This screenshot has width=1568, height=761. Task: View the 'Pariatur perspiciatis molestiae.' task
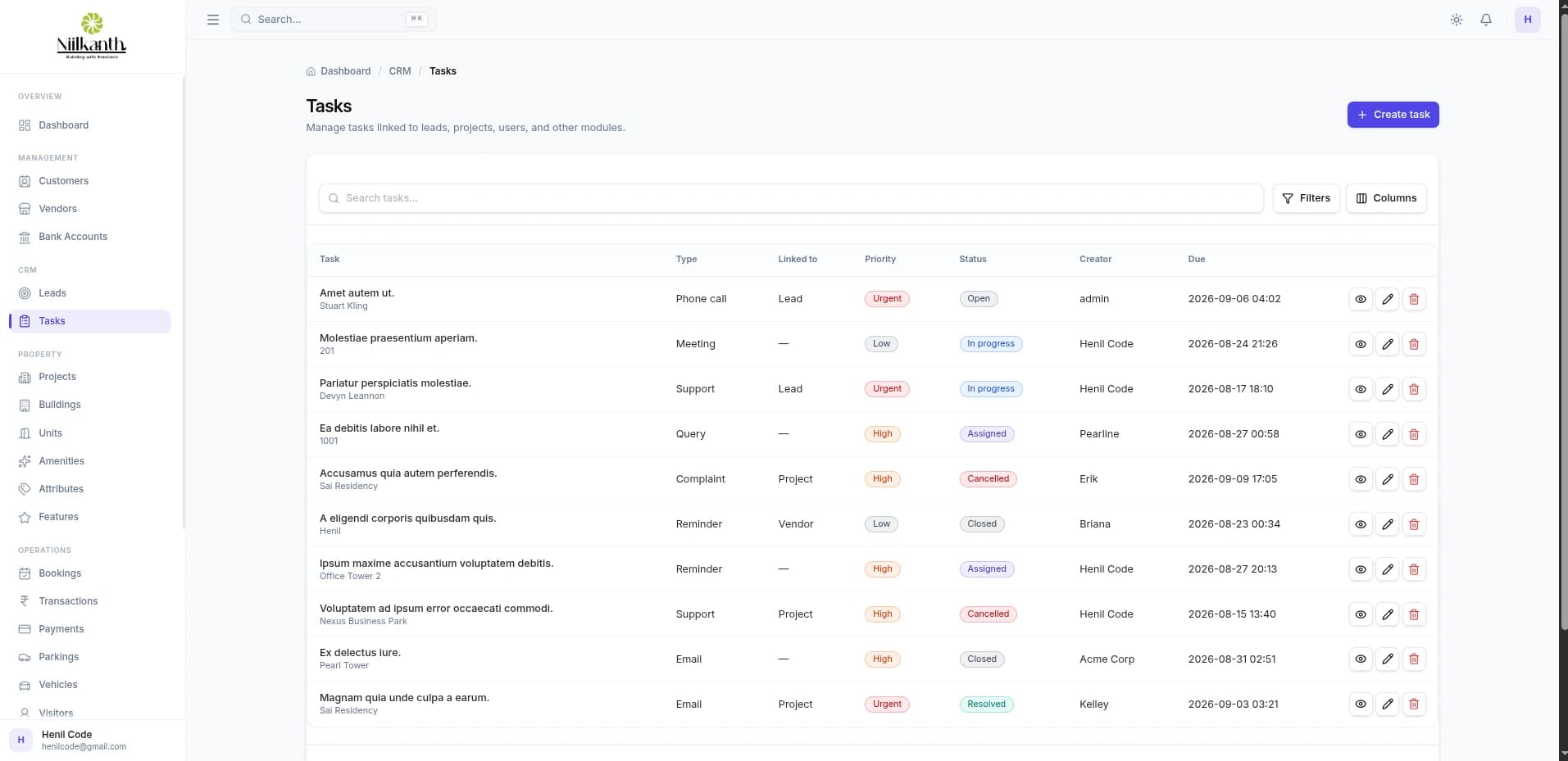coord(1361,389)
